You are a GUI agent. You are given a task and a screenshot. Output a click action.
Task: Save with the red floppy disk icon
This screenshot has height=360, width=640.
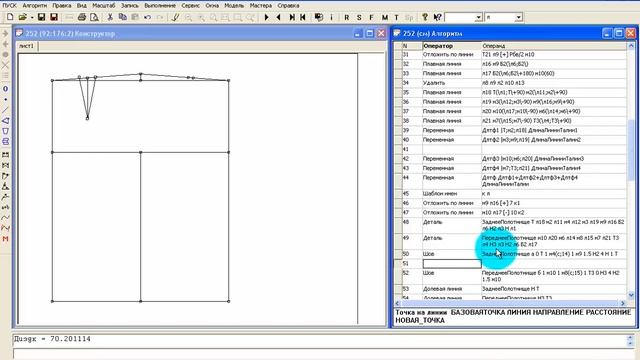coord(53,17)
